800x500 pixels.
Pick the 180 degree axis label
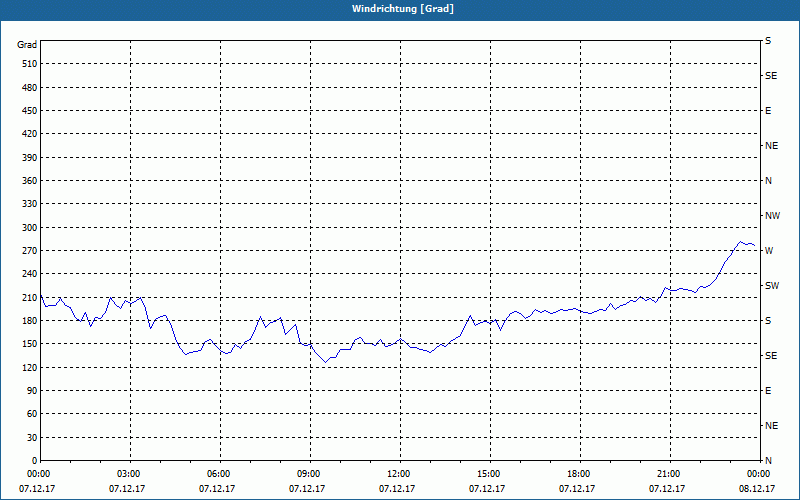click(30, 321)
